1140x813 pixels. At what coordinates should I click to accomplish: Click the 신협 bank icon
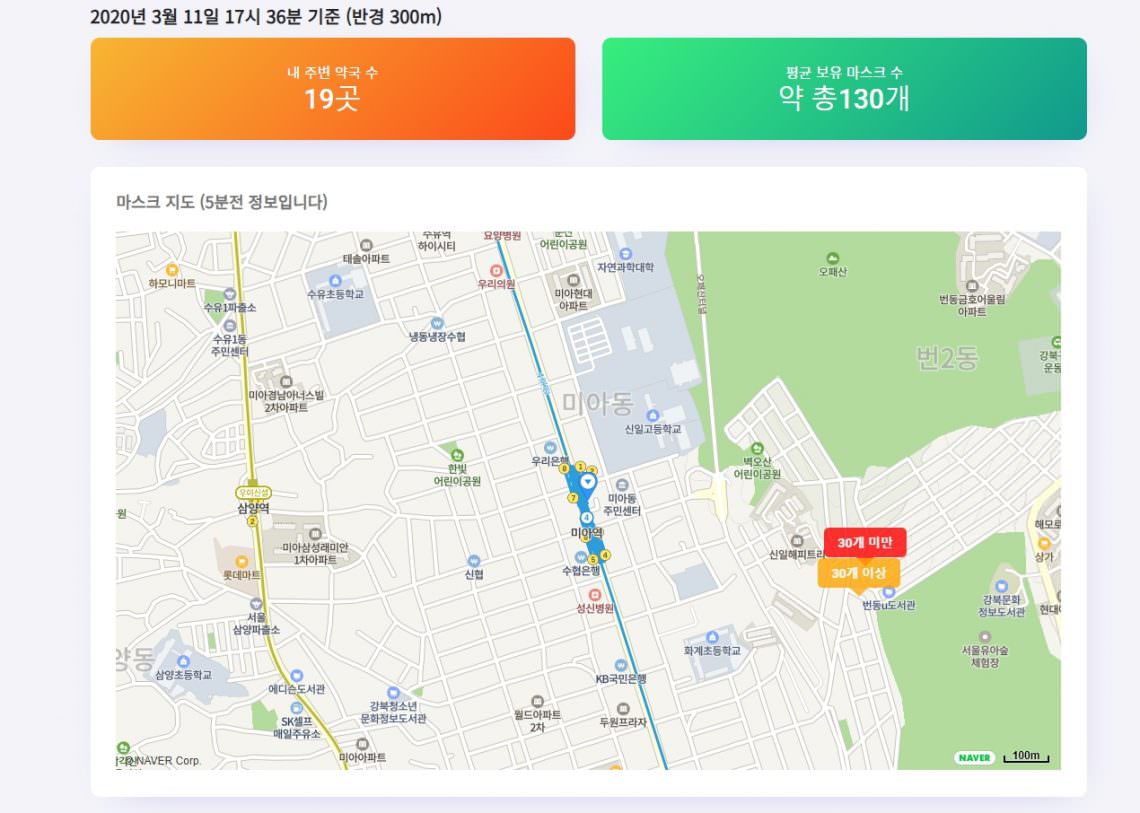pyautogui.click(x=474, y=561)
